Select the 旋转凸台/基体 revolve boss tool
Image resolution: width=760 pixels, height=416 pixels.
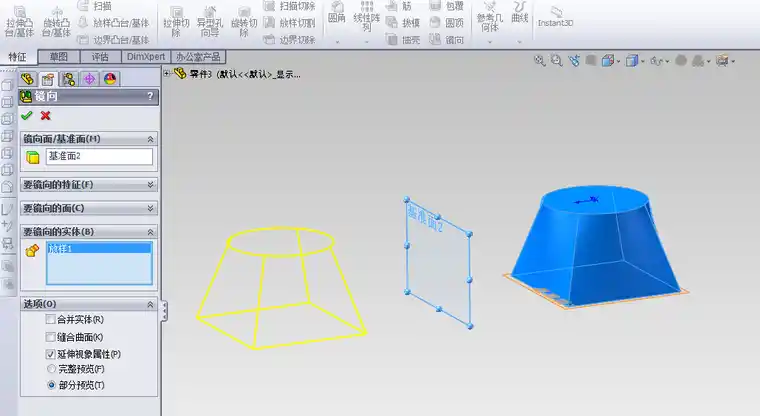[x=56, y=22]
